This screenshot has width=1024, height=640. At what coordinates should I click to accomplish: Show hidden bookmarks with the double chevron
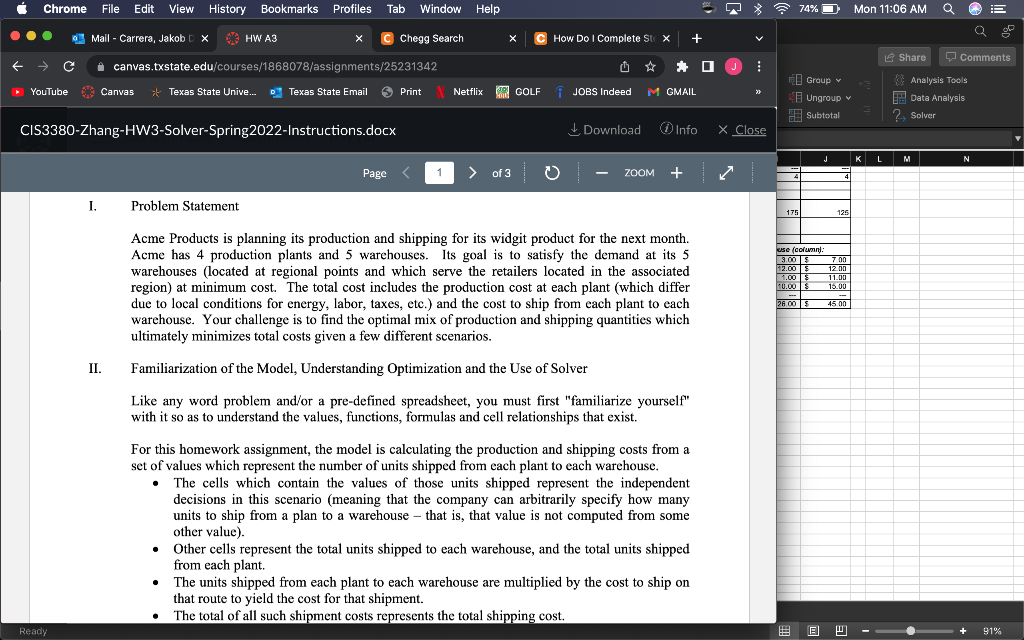click(758, 92)
